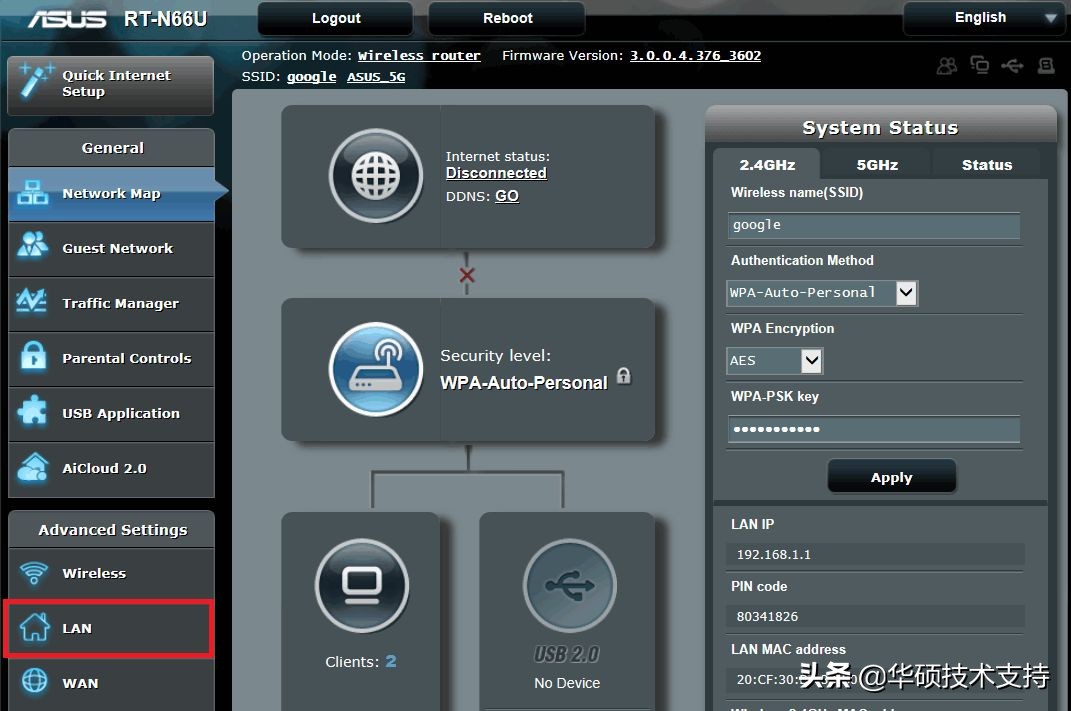The image size is (1071, 711).
Task: Click the USB status icon in header
Action: click(1012, 66)
